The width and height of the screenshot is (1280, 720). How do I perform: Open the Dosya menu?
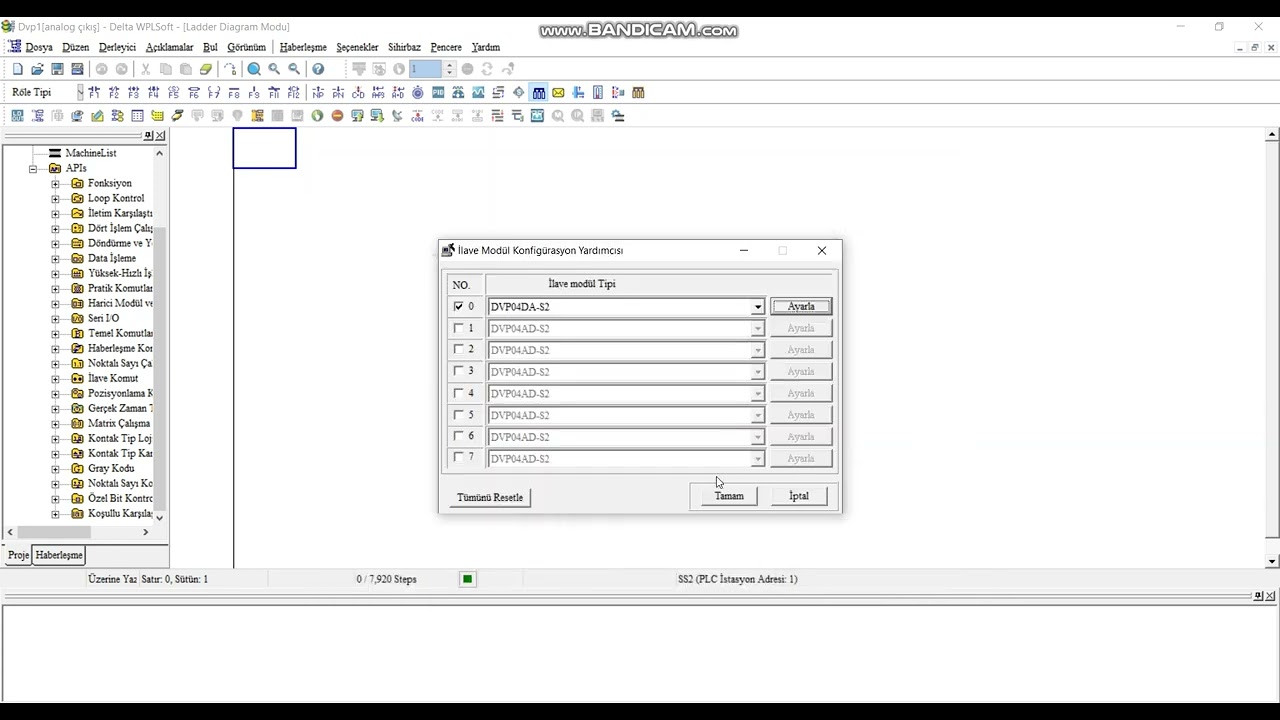click(x=38, y=47)
